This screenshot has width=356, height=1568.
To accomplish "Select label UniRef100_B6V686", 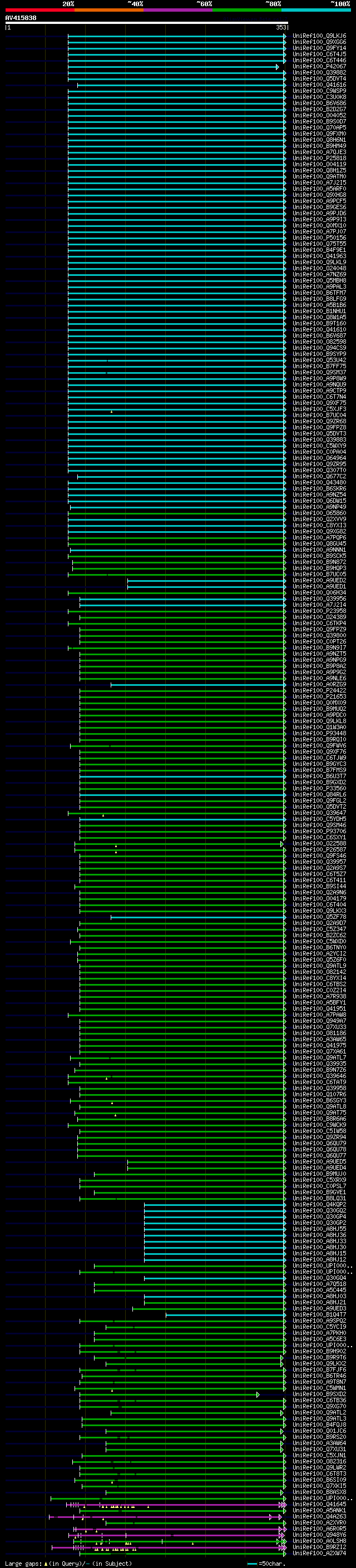I will tap(319, 103).
